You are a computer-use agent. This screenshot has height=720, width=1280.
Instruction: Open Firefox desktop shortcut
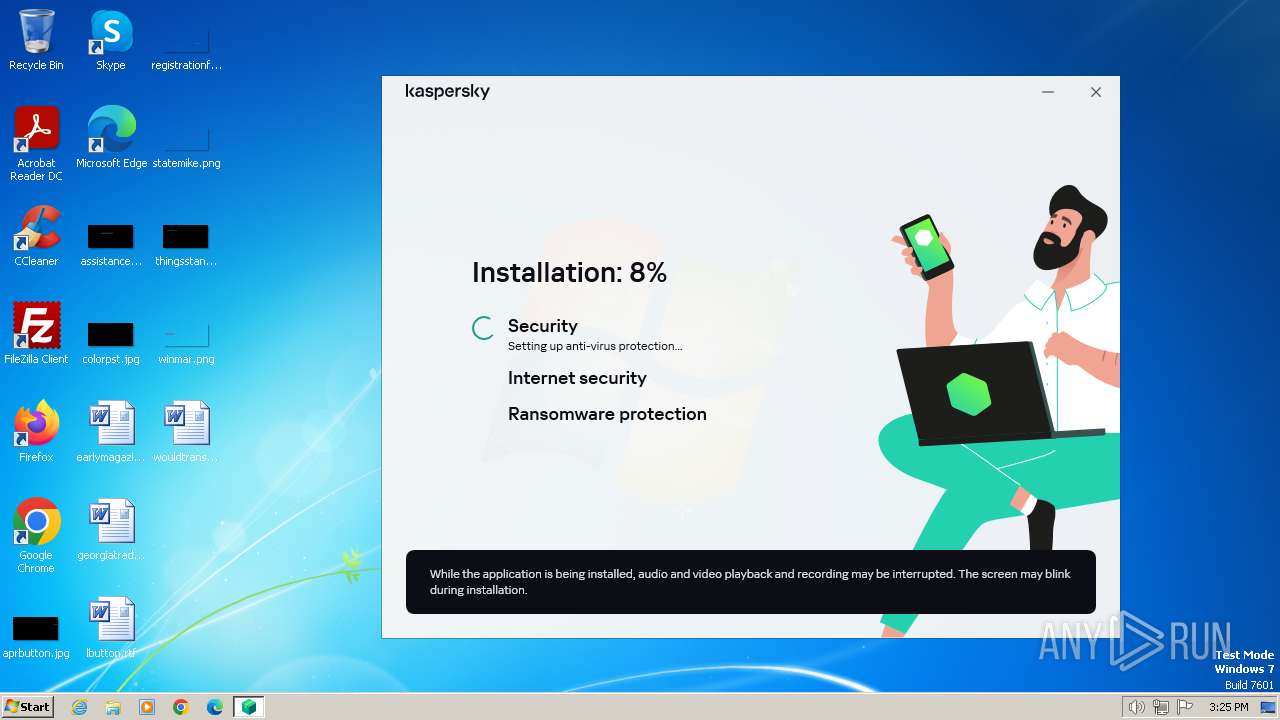[36, 432]
